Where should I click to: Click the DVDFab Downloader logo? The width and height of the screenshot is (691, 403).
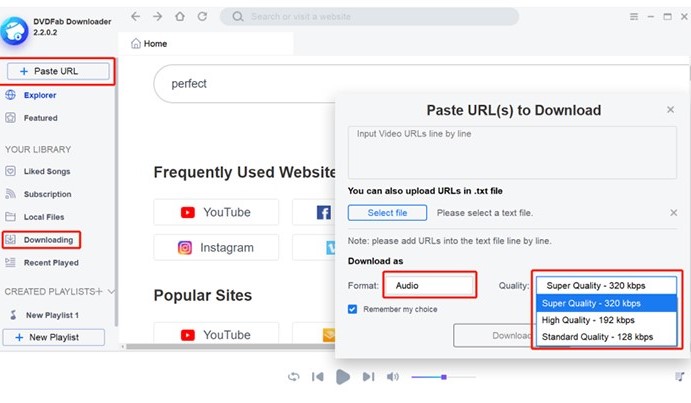click(x=15, y=31)
